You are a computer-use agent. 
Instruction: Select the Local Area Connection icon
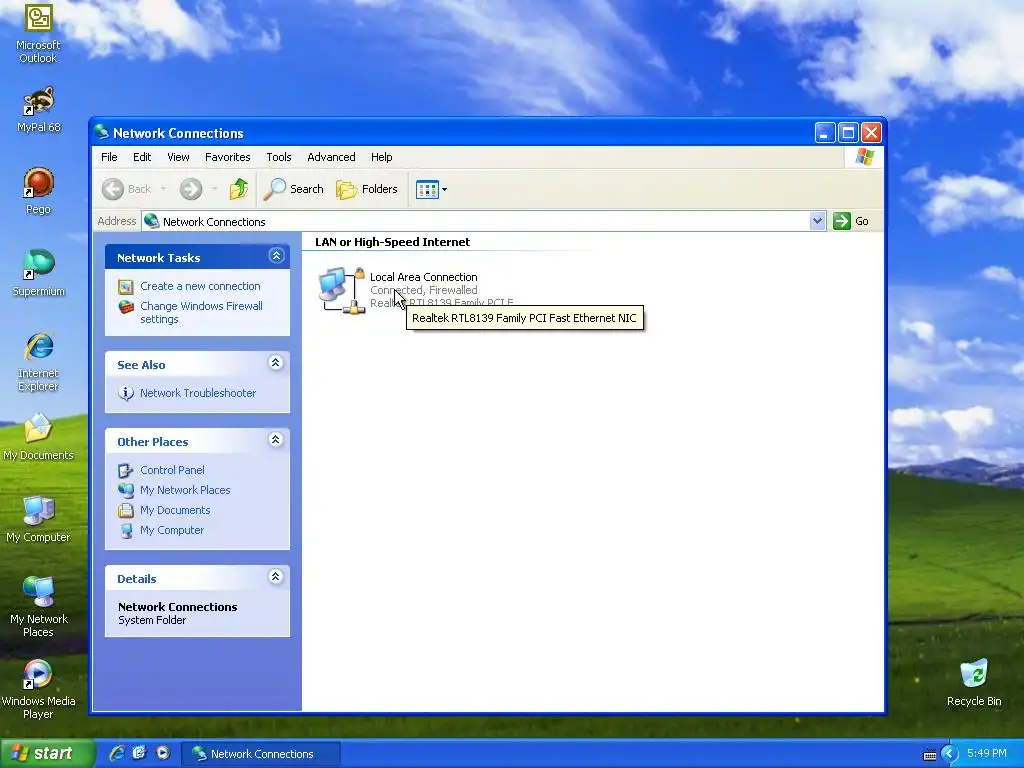pos(342,290)
